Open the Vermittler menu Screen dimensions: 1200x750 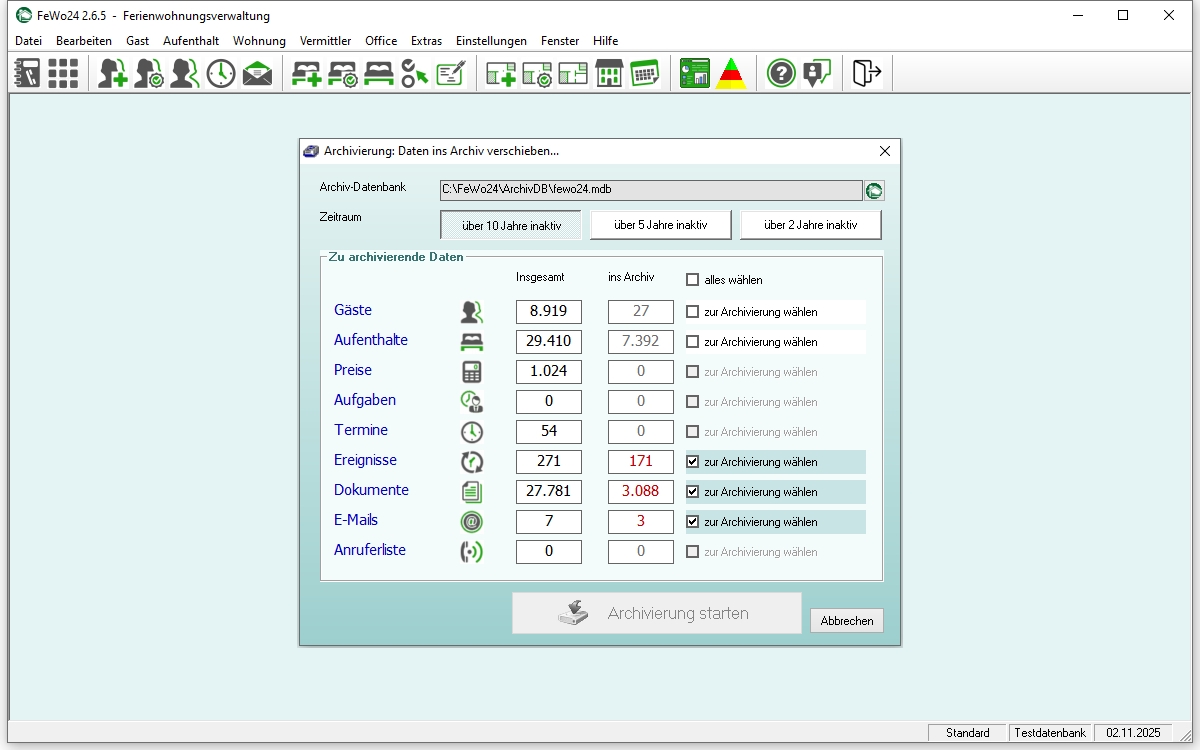click(325, 41)
